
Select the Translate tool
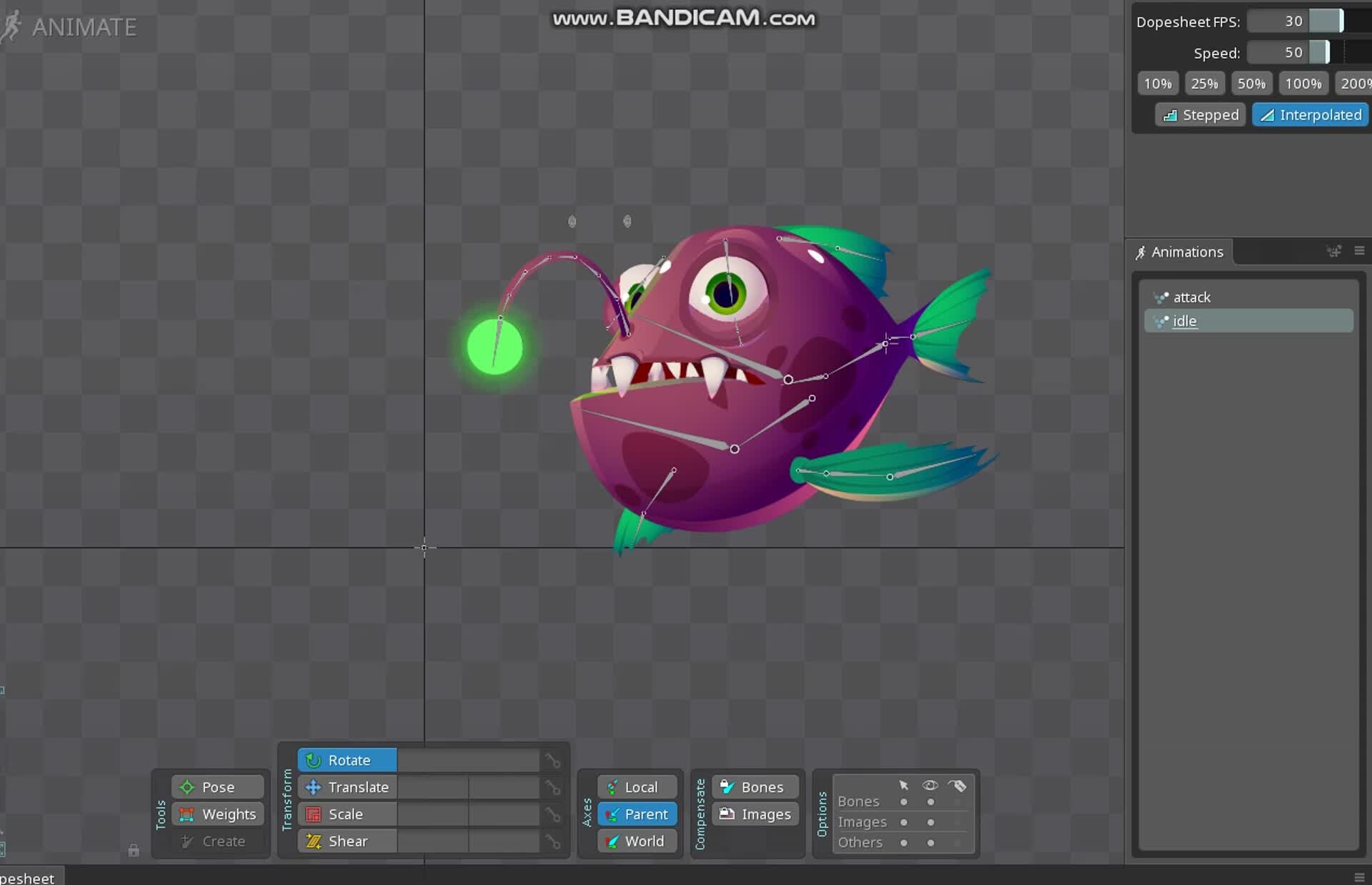(357, 787)
